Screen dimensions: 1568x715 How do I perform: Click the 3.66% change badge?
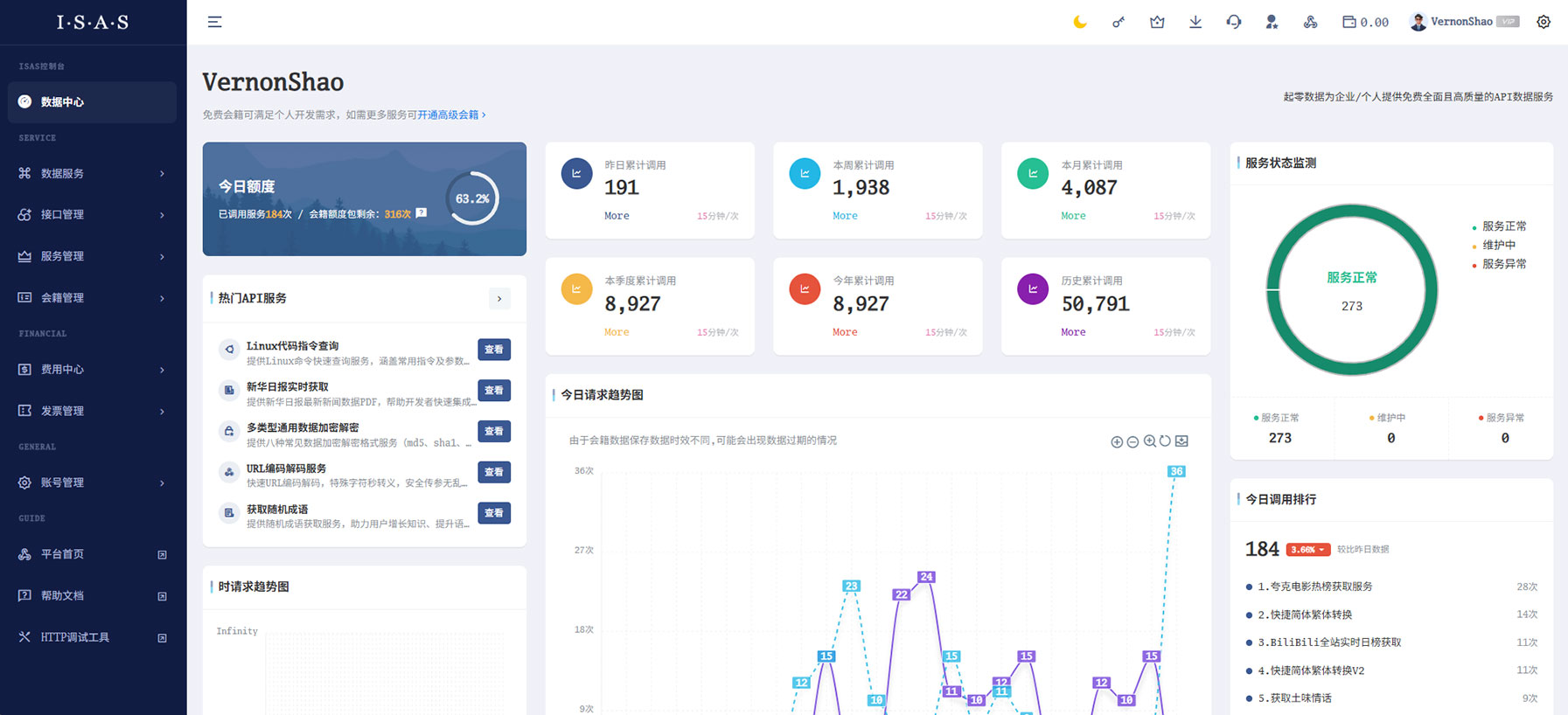coord(1308,550)
